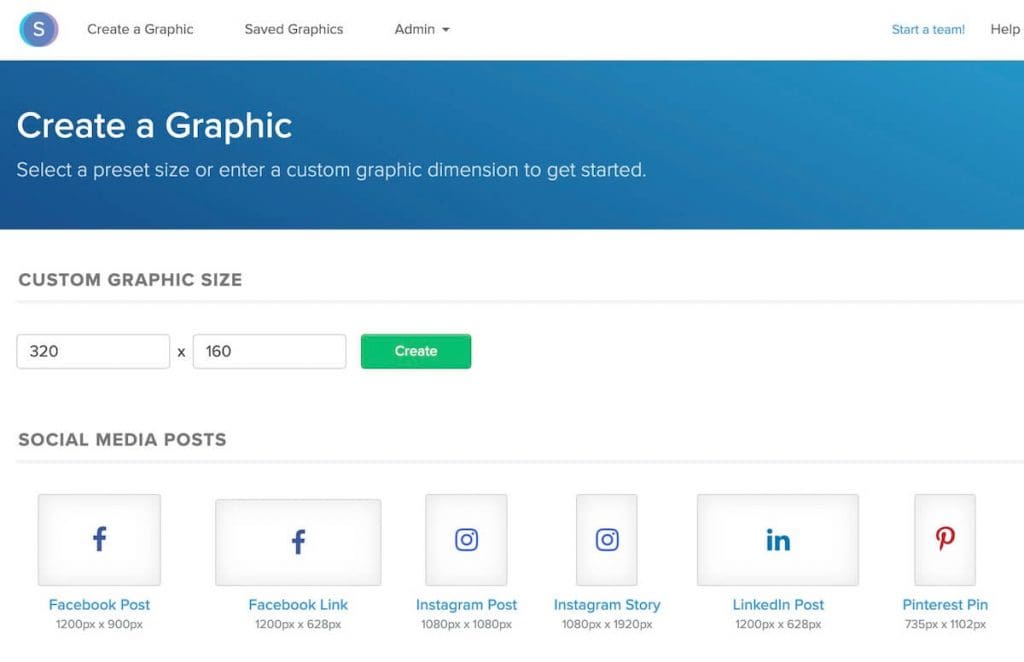This screenshot has height=662, width=1024.
Task: Click the Snappa S logo icon
Action: tap(39, 29)
